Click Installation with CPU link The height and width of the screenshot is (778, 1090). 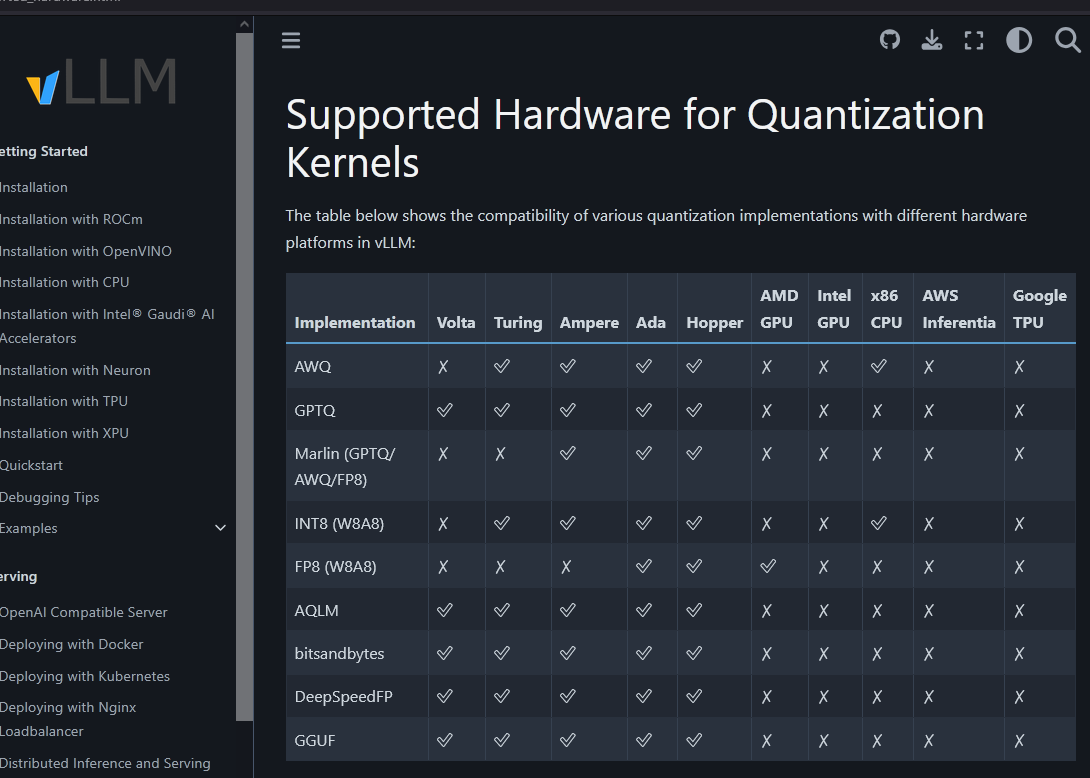pyautogui.click(x=65, y=282)
